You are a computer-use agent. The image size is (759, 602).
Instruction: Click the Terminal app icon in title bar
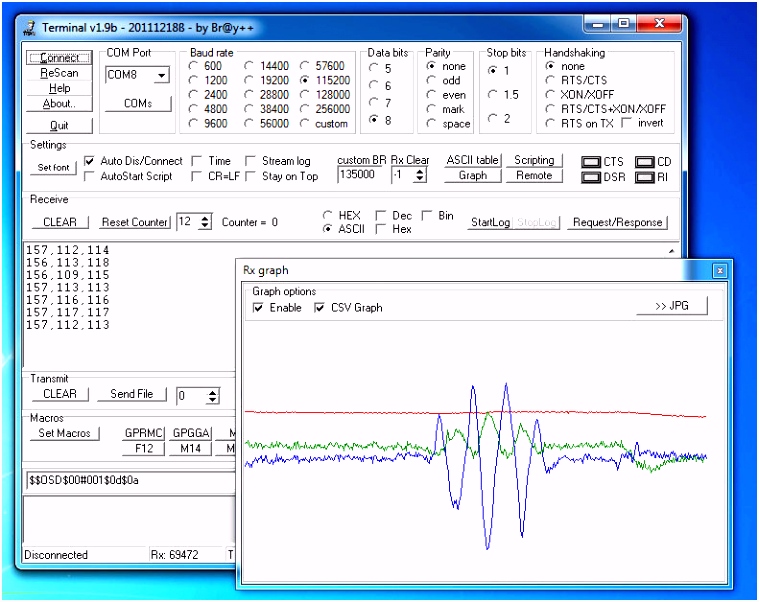click(30, 28)
